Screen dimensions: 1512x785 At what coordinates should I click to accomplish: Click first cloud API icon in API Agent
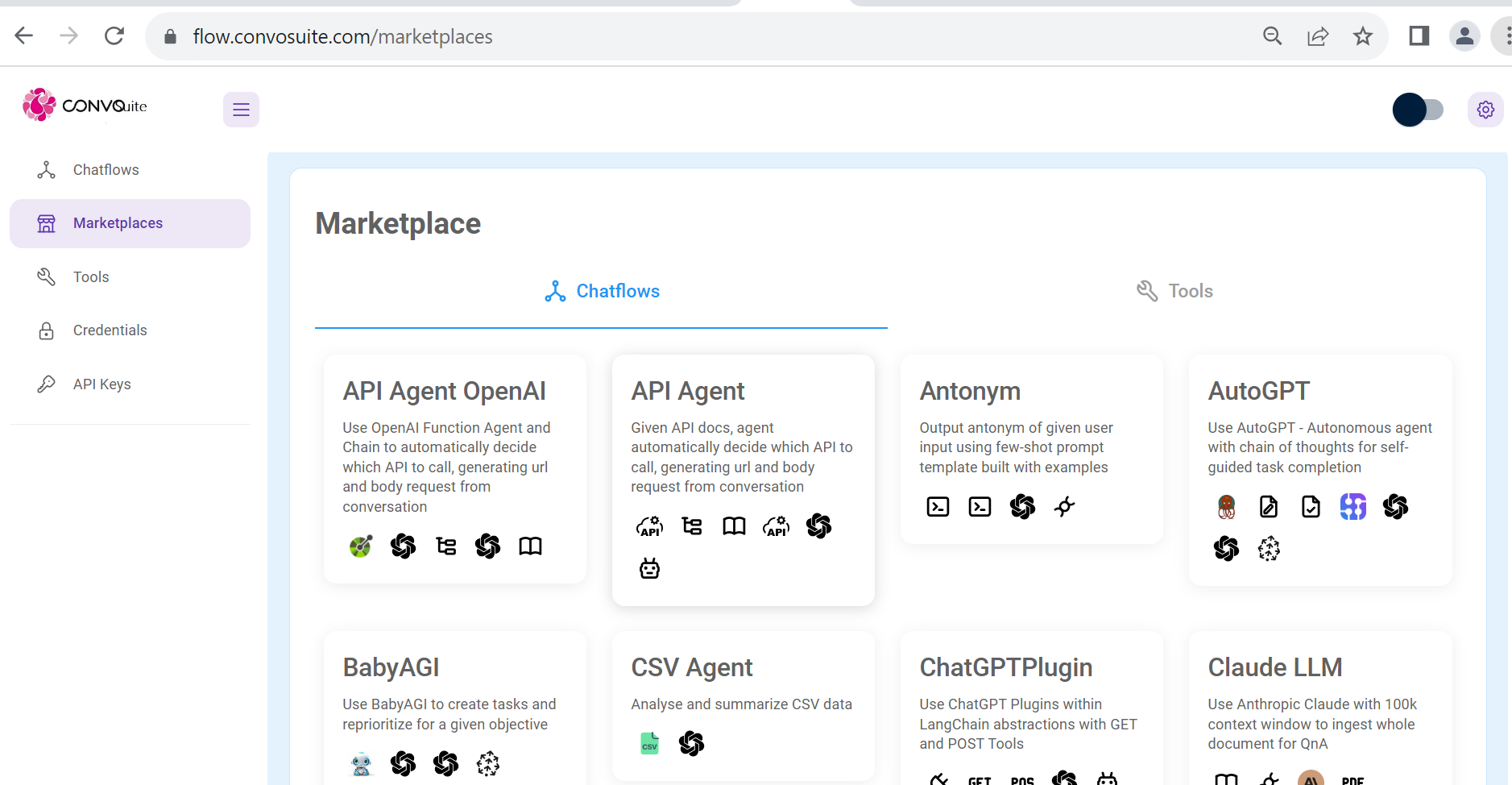tap(649, 526)
